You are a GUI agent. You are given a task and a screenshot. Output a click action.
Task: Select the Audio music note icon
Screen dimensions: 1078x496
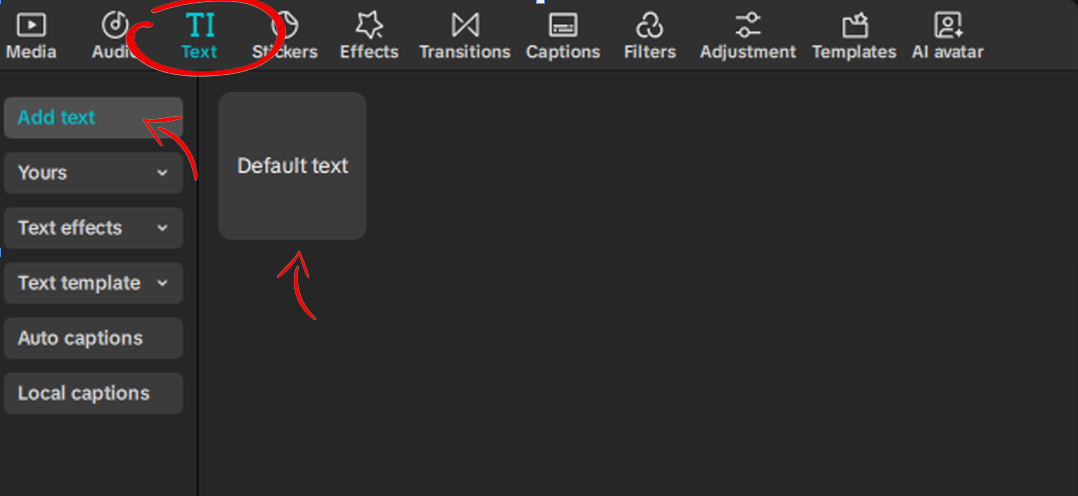pos(115,26)
